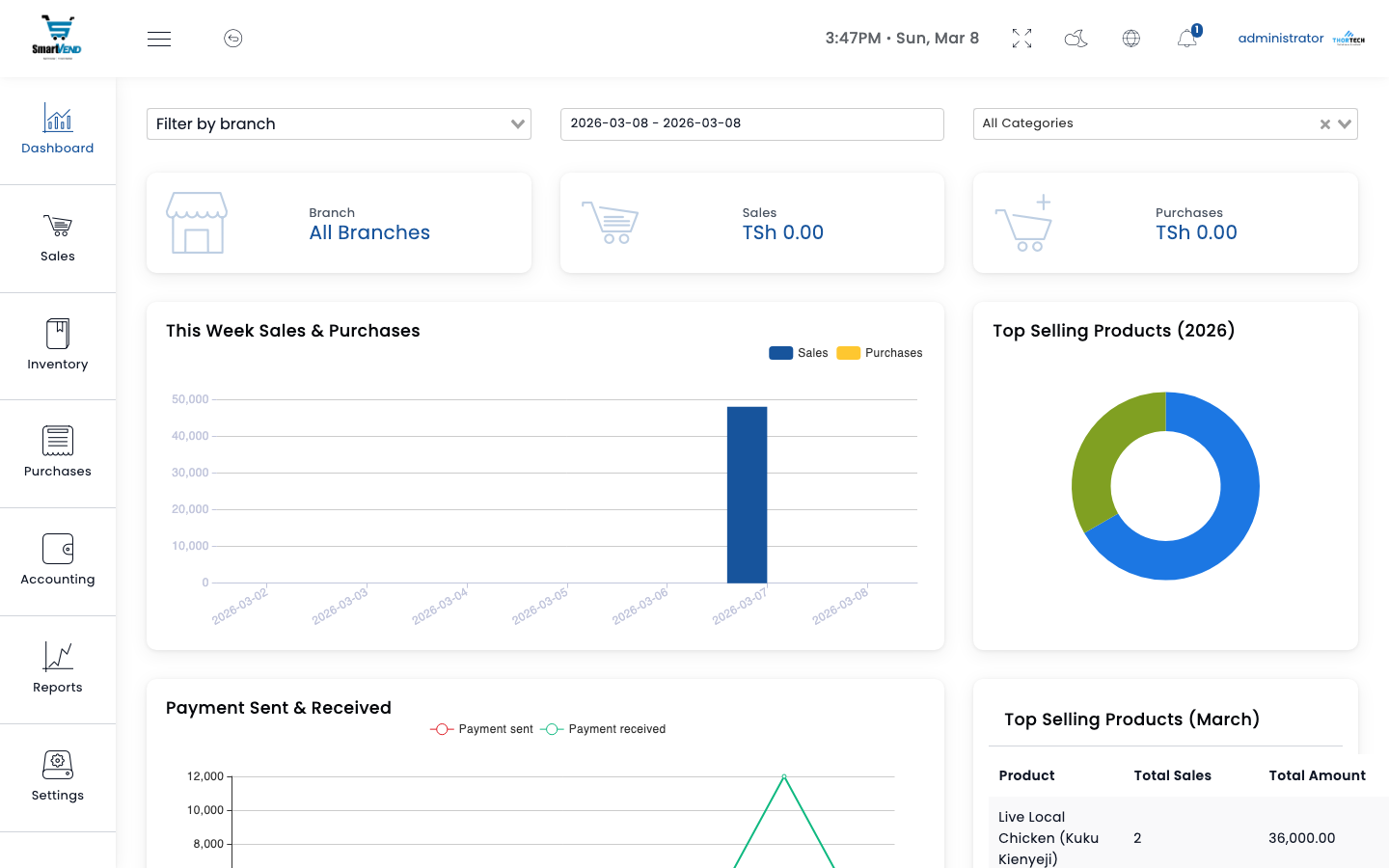The height and width of the screenshot is (868, 1389).
Task: Click the "12,000" axis label on the payment chart
Action: (205, 776)
